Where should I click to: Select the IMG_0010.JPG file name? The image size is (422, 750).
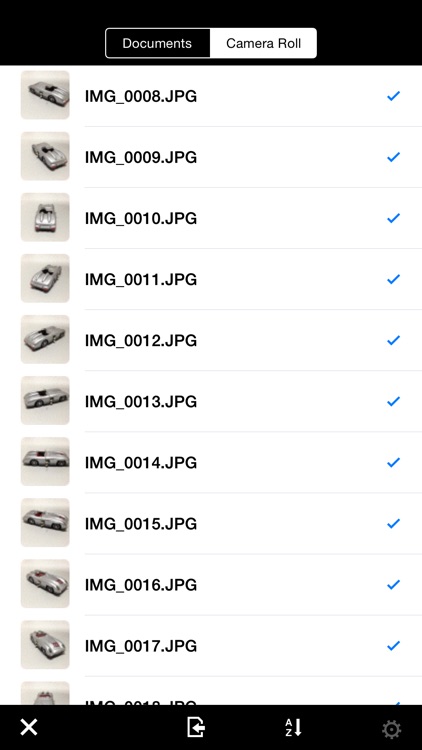pos(141,219)
